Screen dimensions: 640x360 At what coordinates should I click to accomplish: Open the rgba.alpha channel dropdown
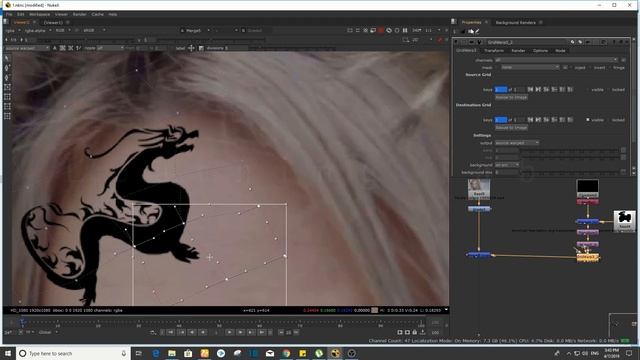click(38, 30)
